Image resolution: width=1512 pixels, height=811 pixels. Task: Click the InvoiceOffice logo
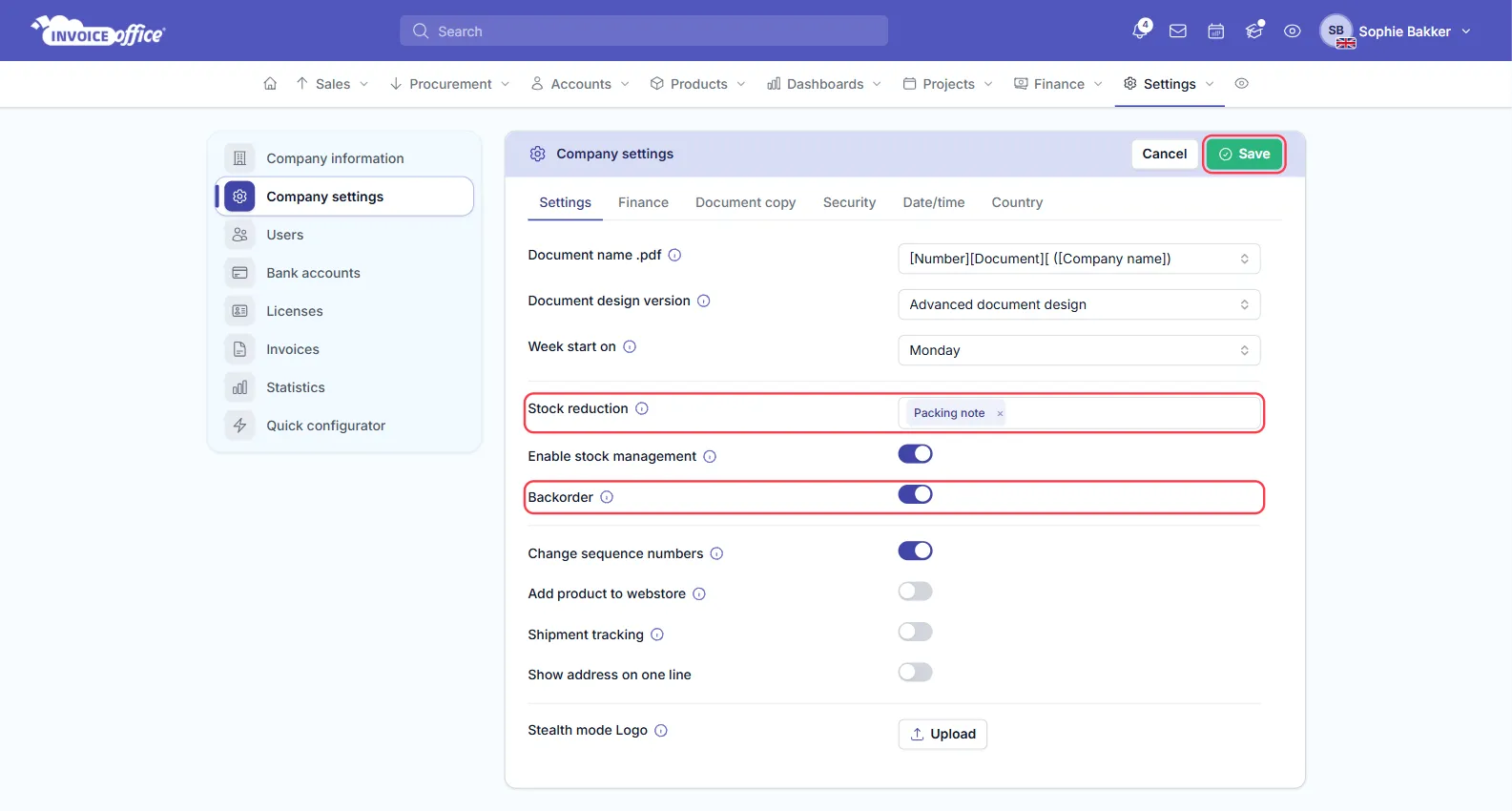98,31
